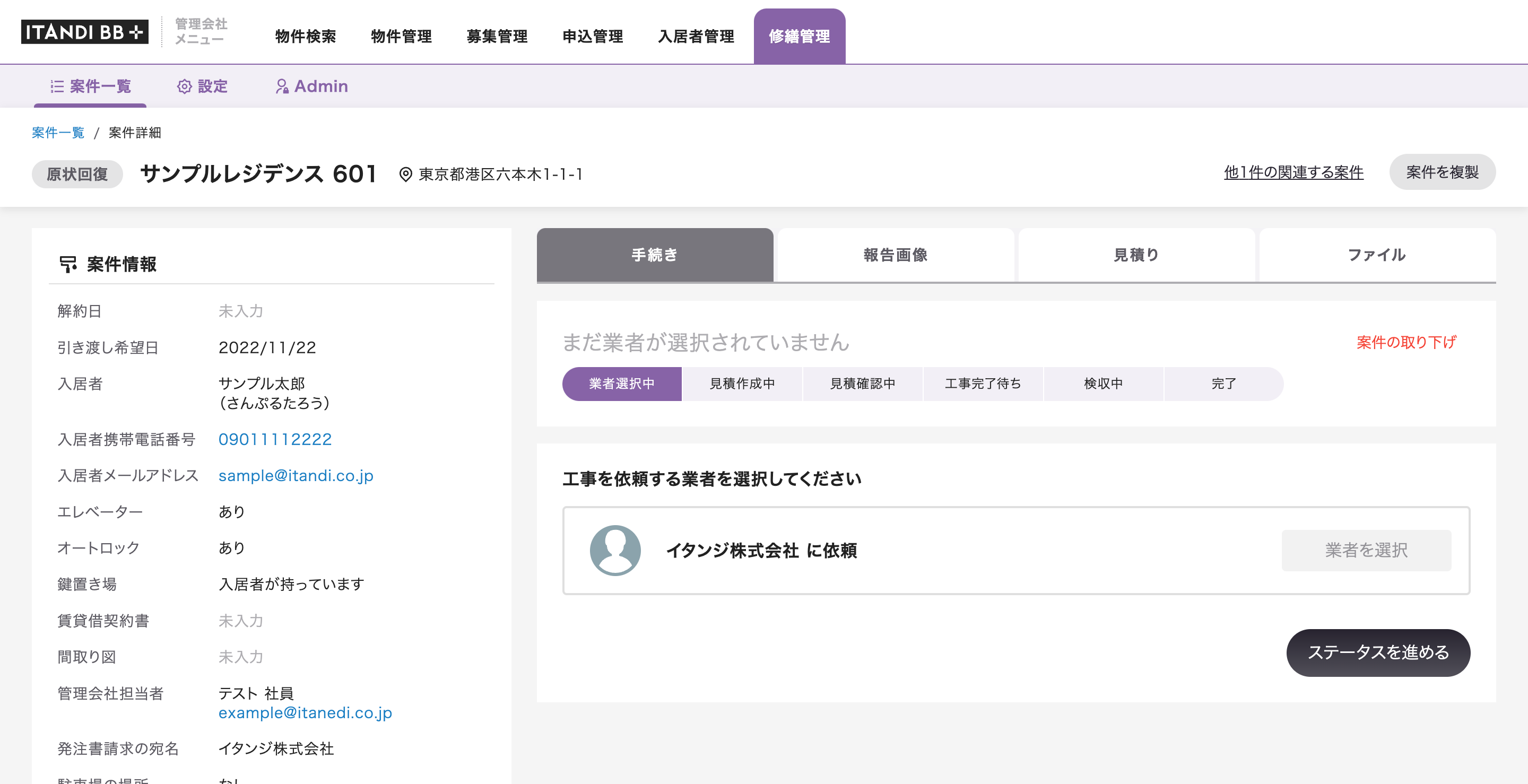The width and height of the screenshot is (1528, 784).
Task: Select the 業者選択中 status step
Action: tap(622, 384)
